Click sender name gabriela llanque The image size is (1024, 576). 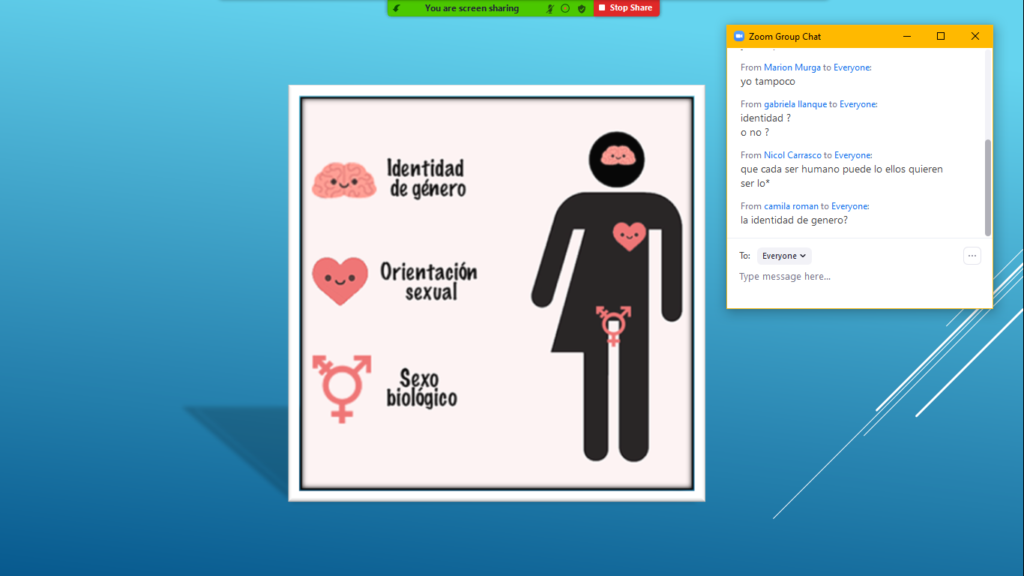pos(795,104)
